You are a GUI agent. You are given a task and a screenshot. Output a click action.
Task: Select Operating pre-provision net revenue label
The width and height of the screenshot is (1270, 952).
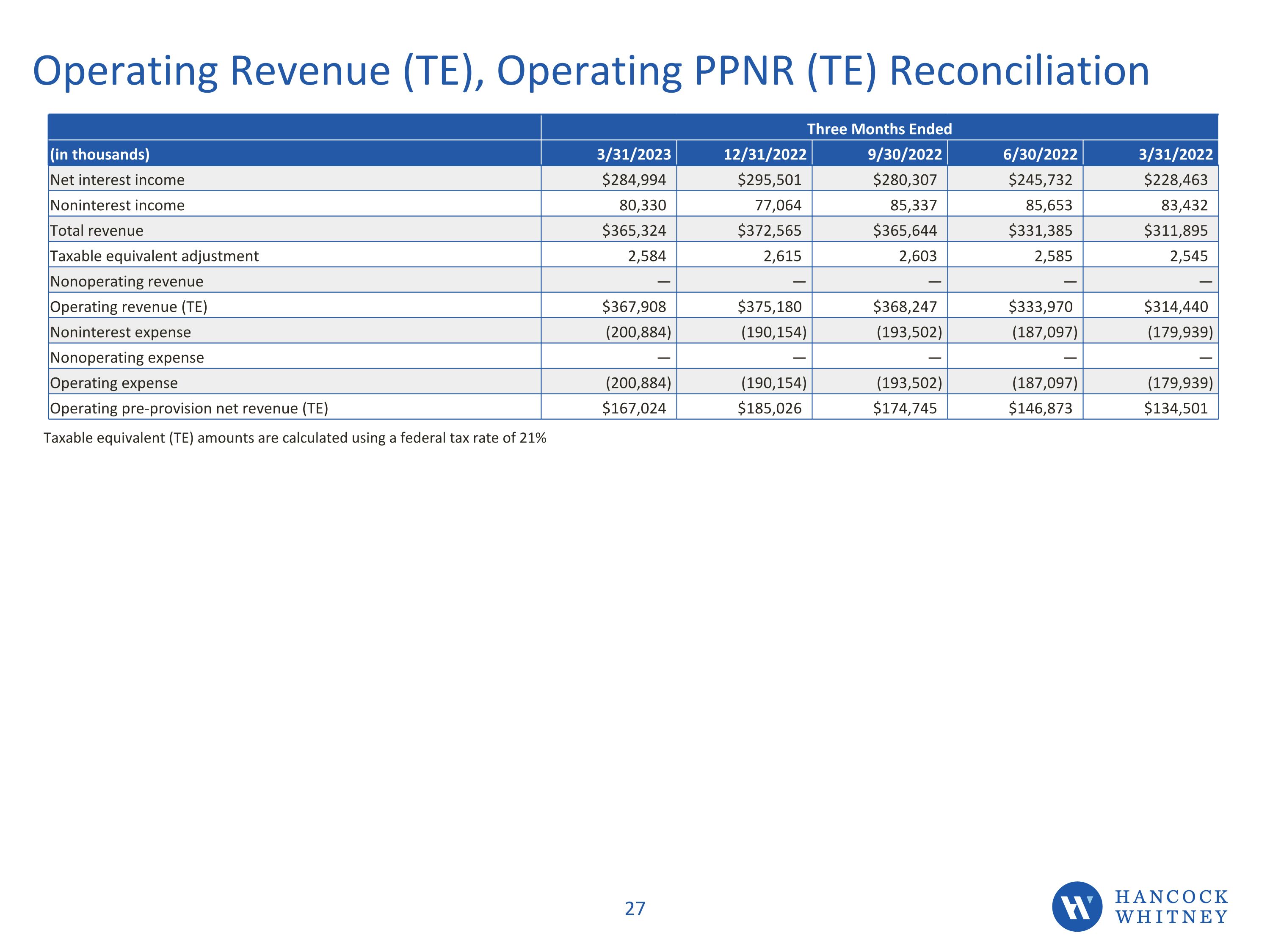click(189, 408)
